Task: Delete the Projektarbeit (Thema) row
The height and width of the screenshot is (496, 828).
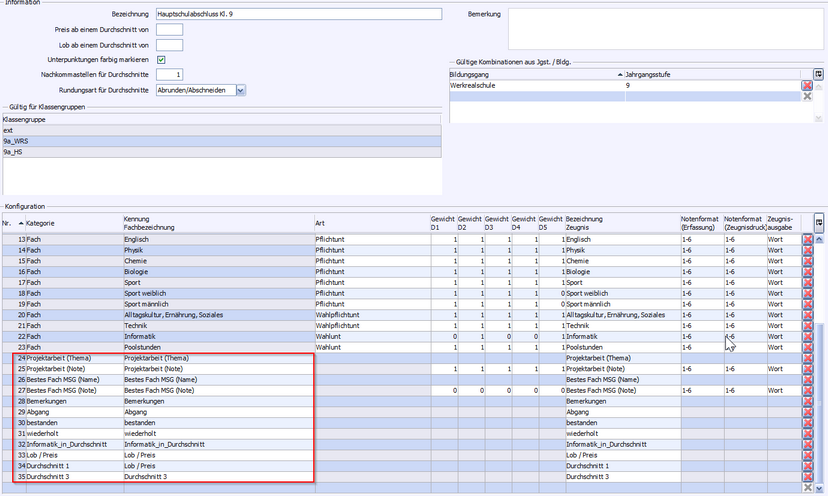Action: [807, 358]
